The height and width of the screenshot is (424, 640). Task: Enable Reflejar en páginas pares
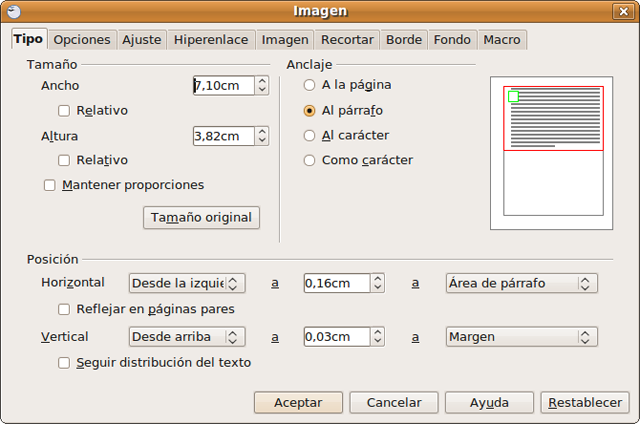(x=65, y=309)
